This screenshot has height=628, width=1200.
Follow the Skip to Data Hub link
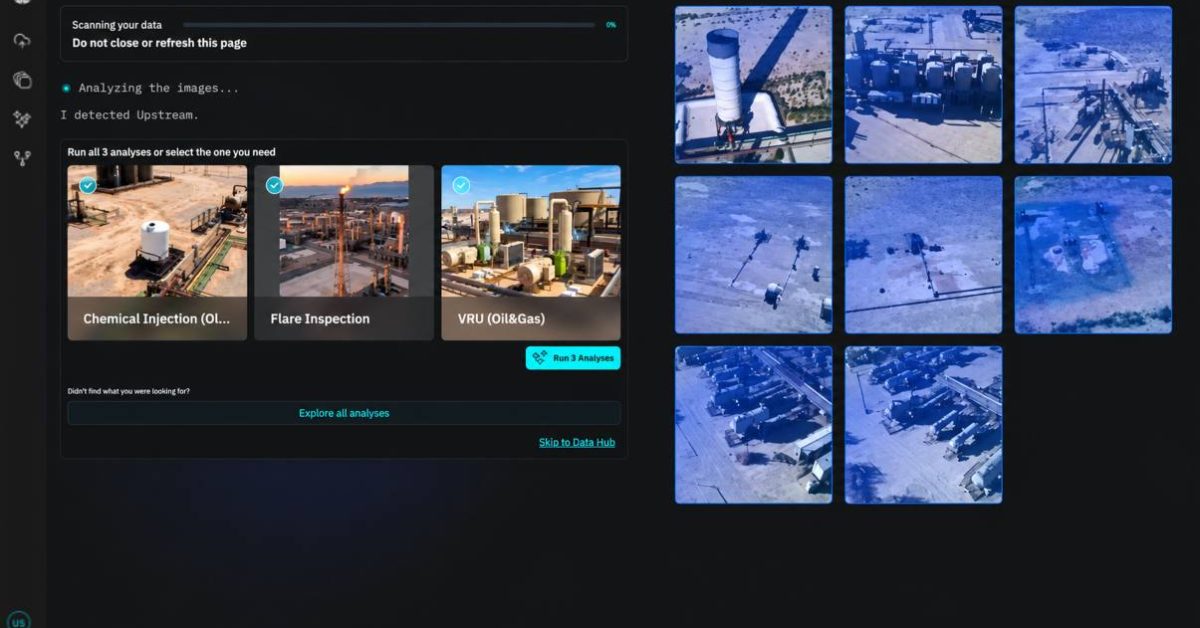(x=577, y=442)
